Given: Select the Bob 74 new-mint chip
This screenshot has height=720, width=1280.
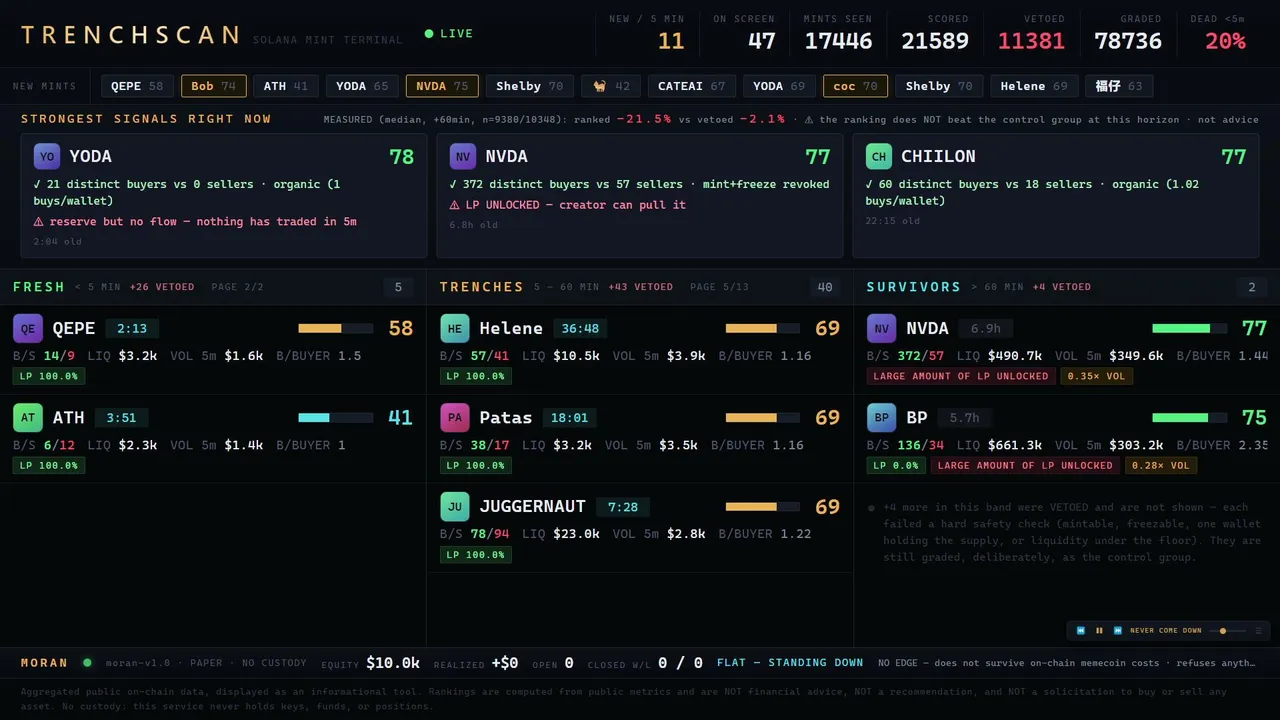Looking at the screenshot, I should (214, 86).
